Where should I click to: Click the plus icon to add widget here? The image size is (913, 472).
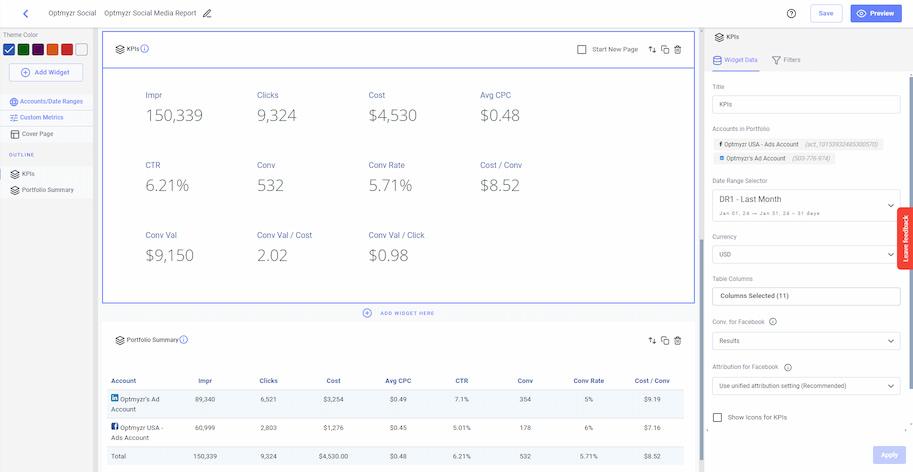(x=367, y=313)
